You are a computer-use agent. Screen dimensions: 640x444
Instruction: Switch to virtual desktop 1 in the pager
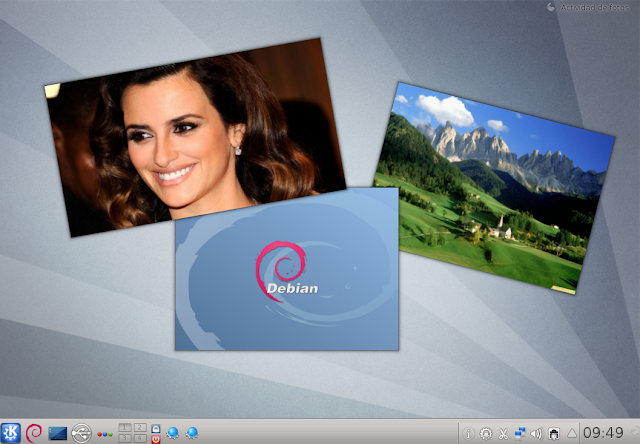(x=125, y=427)
